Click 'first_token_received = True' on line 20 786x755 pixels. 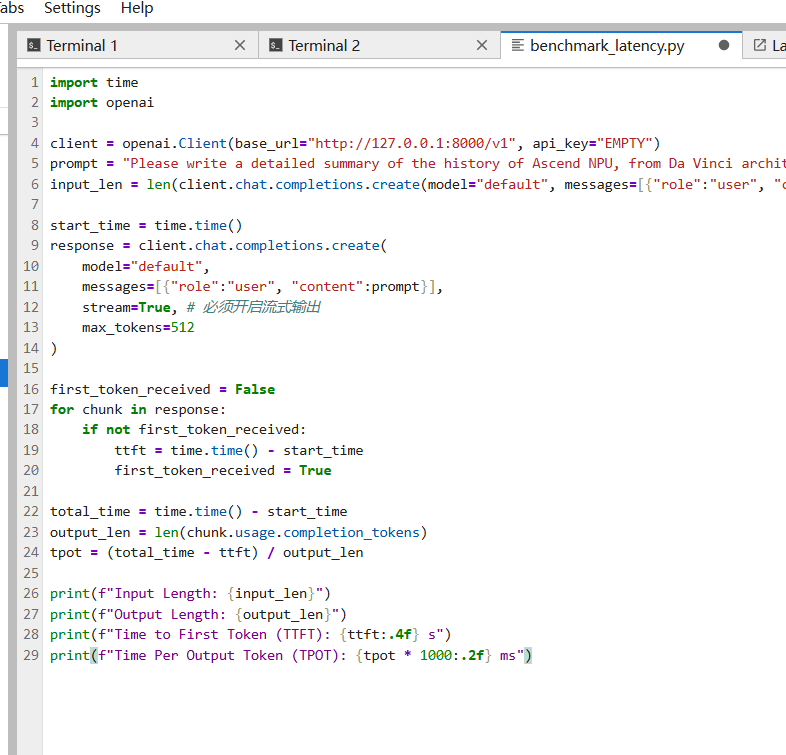(223, 471)
